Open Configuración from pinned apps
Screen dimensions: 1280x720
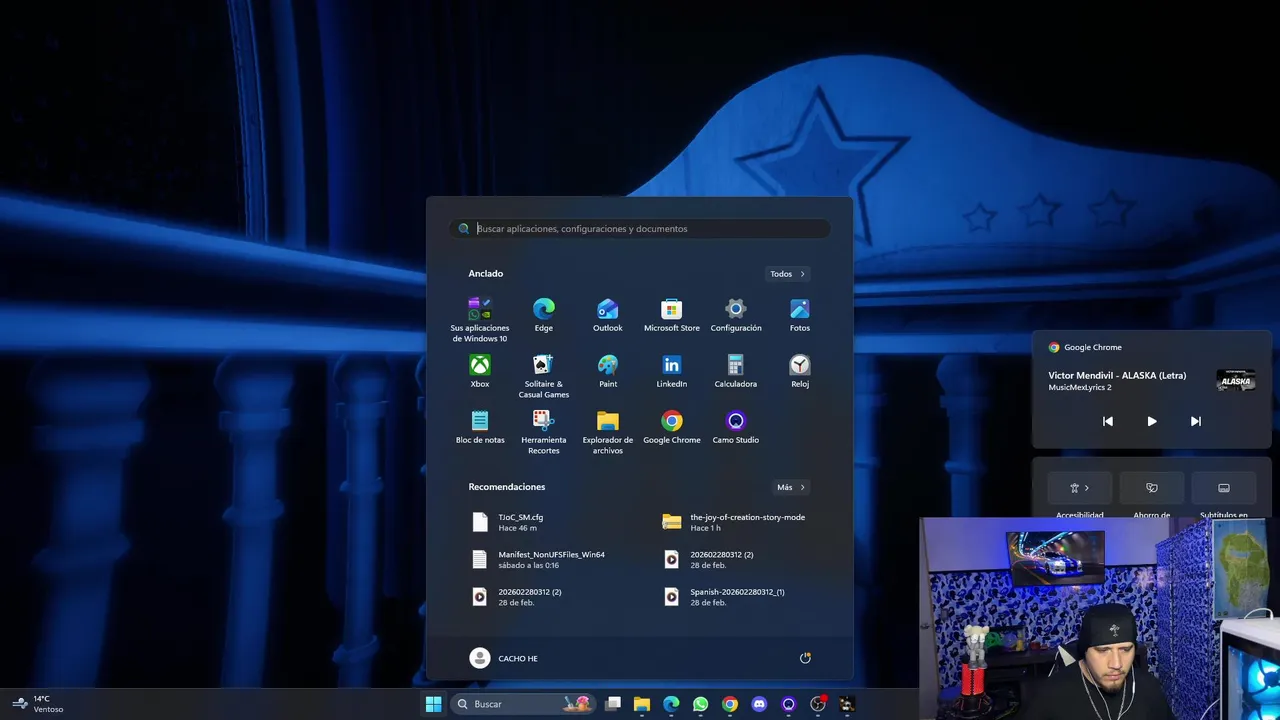point(736,315)
